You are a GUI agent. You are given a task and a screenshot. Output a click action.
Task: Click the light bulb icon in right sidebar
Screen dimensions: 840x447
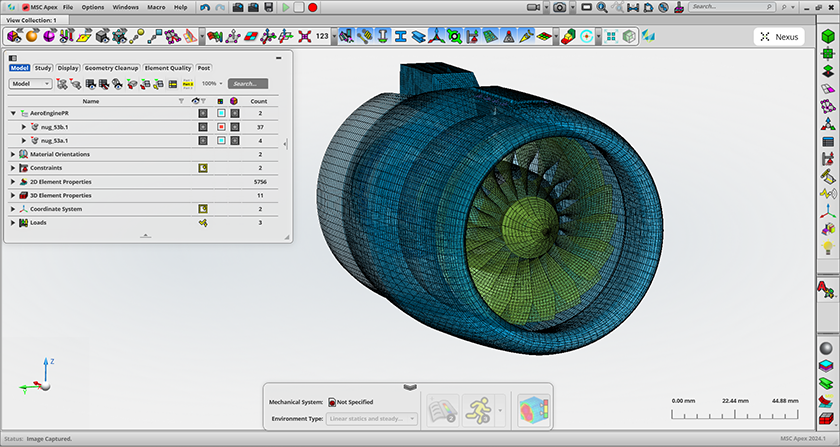point(827,247)
